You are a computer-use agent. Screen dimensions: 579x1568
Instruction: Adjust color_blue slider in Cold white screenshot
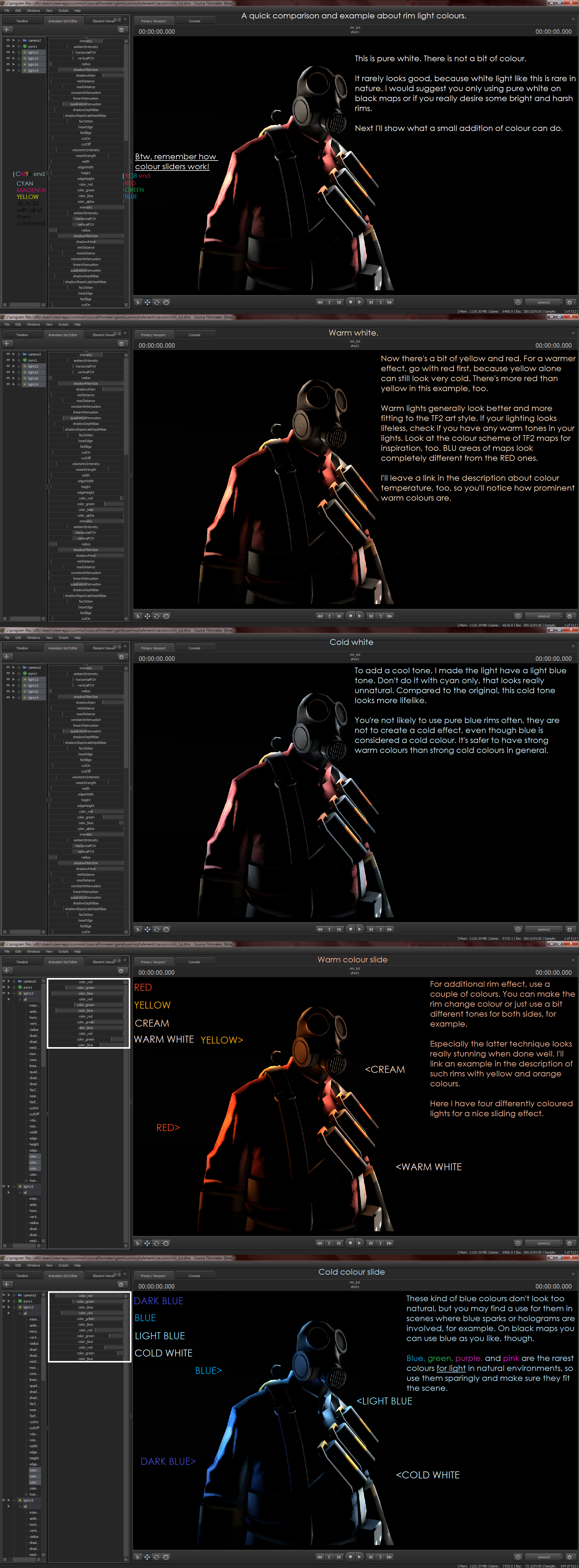pos(86,823)
